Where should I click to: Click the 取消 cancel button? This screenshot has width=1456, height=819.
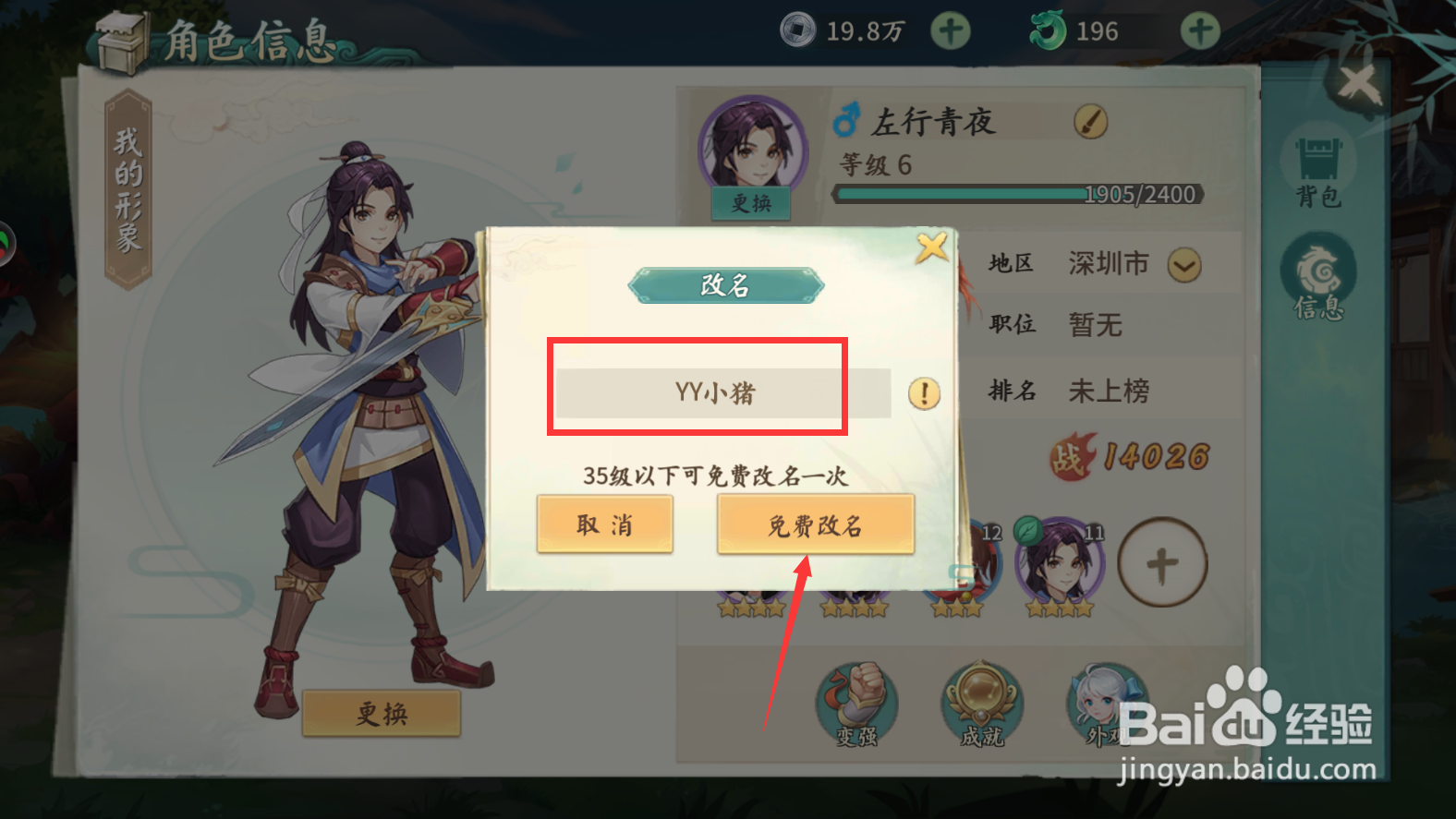[605, 524]
